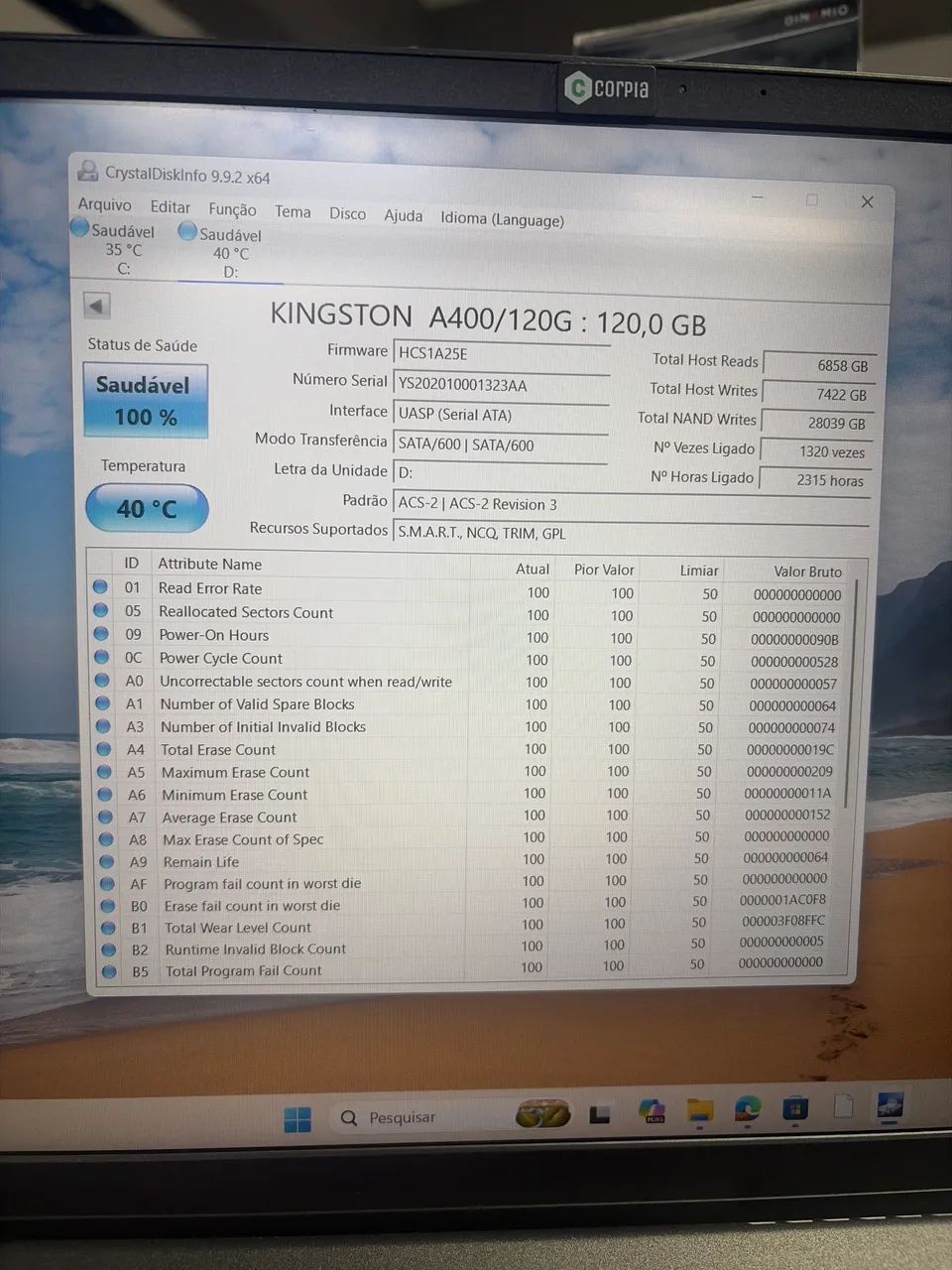Screen dimensions: 952x1270
Task: Click status circle of Uncorrectable sectors count row
Action: (x=102, y=680)
